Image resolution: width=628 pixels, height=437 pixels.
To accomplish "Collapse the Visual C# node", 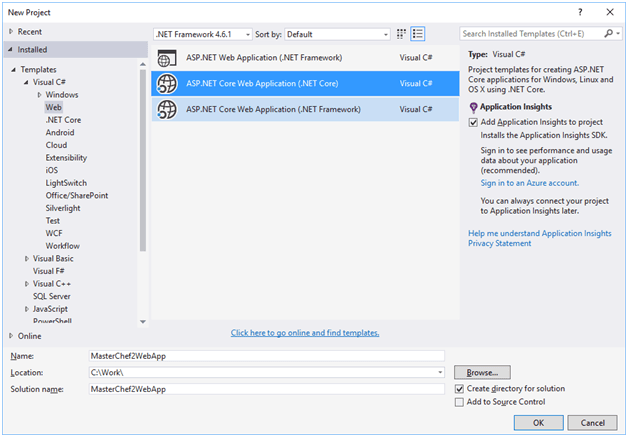I will pos(26,82).
